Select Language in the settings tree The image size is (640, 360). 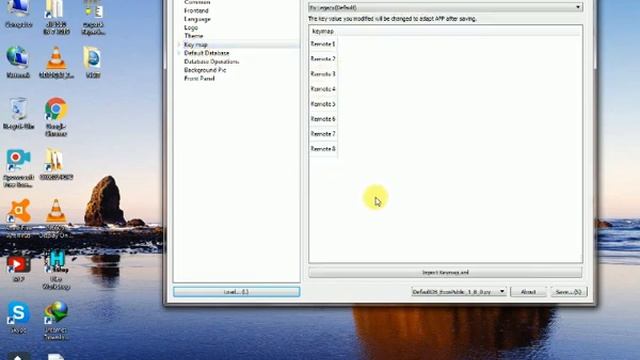[x=197, y=19]
